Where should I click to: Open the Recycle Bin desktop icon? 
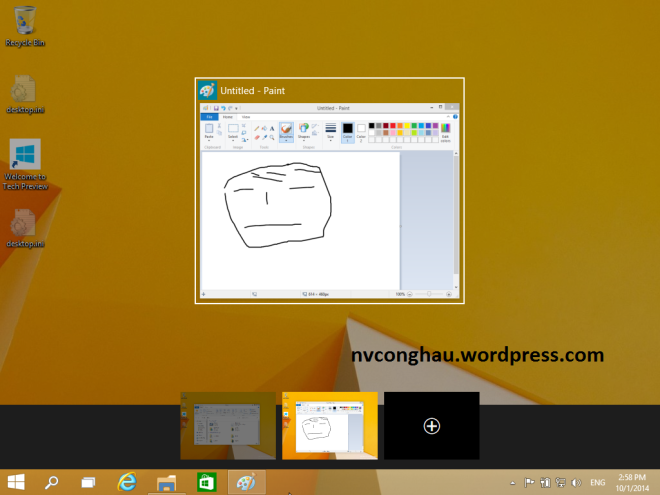click(25, 26)
